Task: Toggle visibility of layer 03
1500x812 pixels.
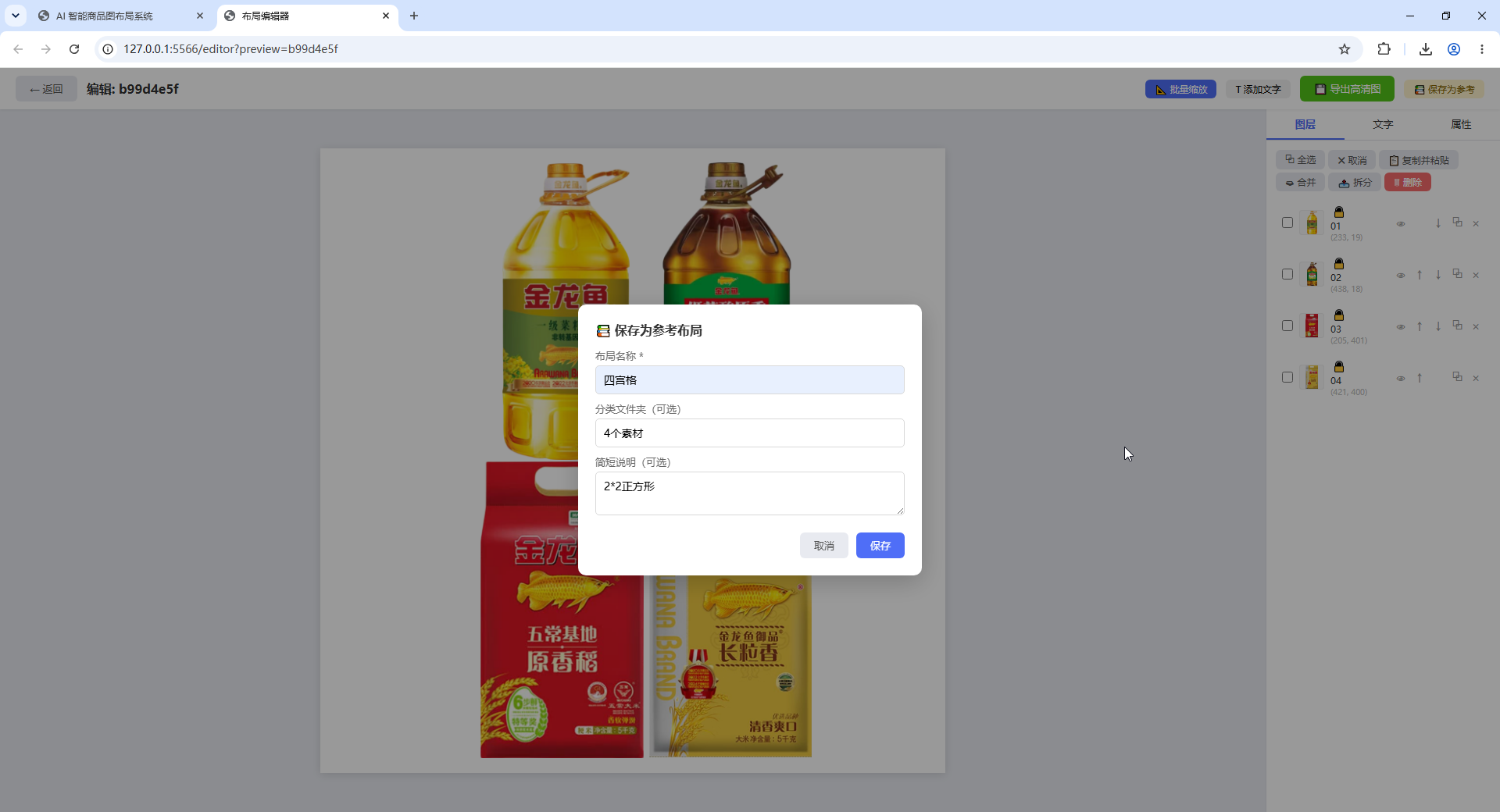Action: (x=1401, y=327)
